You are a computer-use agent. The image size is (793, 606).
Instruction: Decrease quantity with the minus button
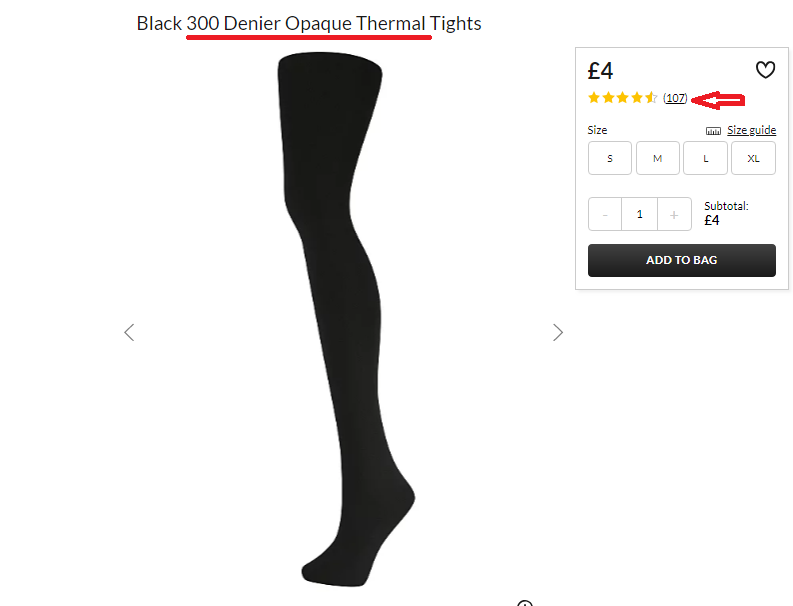[x=605, y=214]
